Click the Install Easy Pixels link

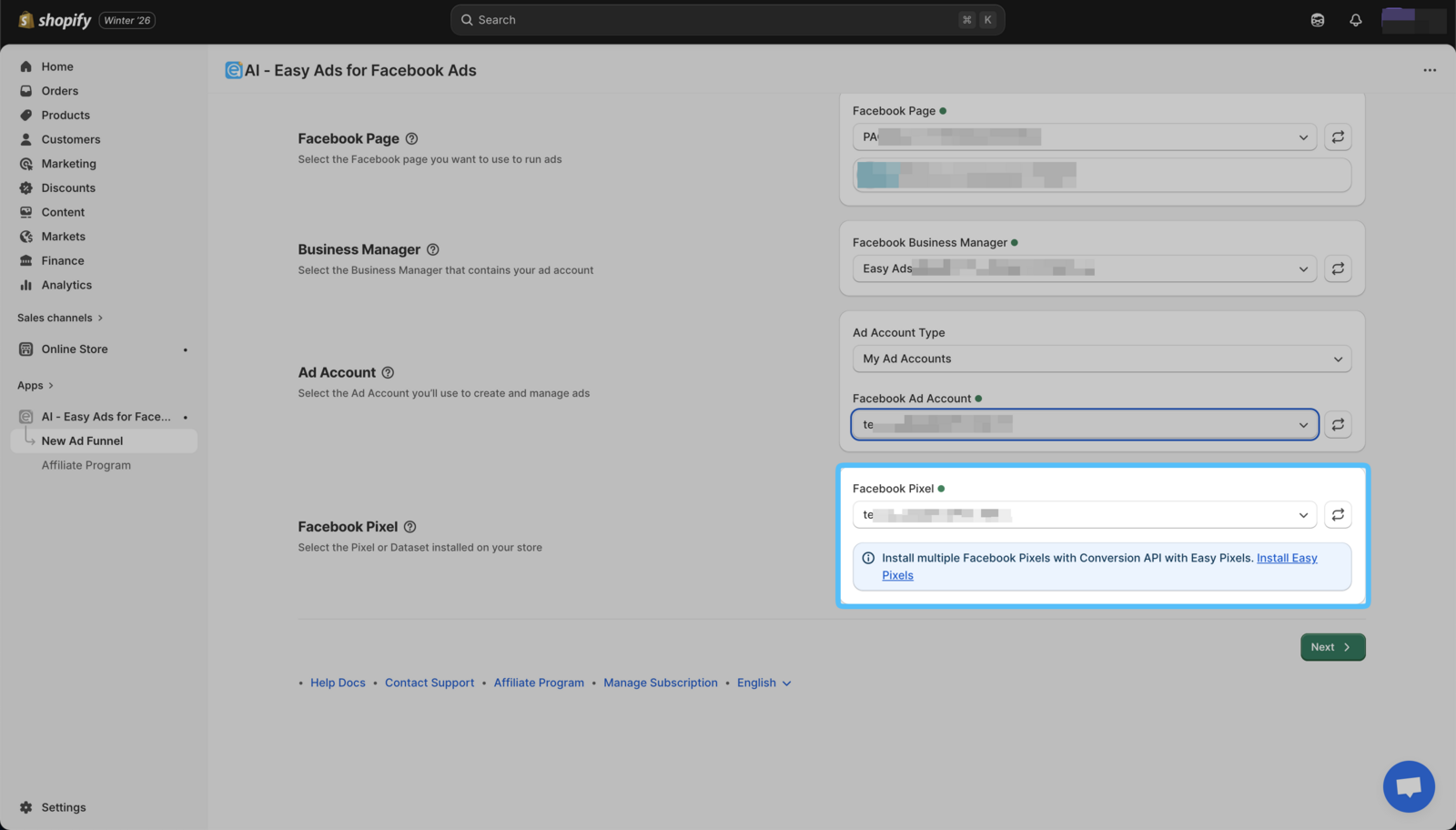click(1286, 558)
